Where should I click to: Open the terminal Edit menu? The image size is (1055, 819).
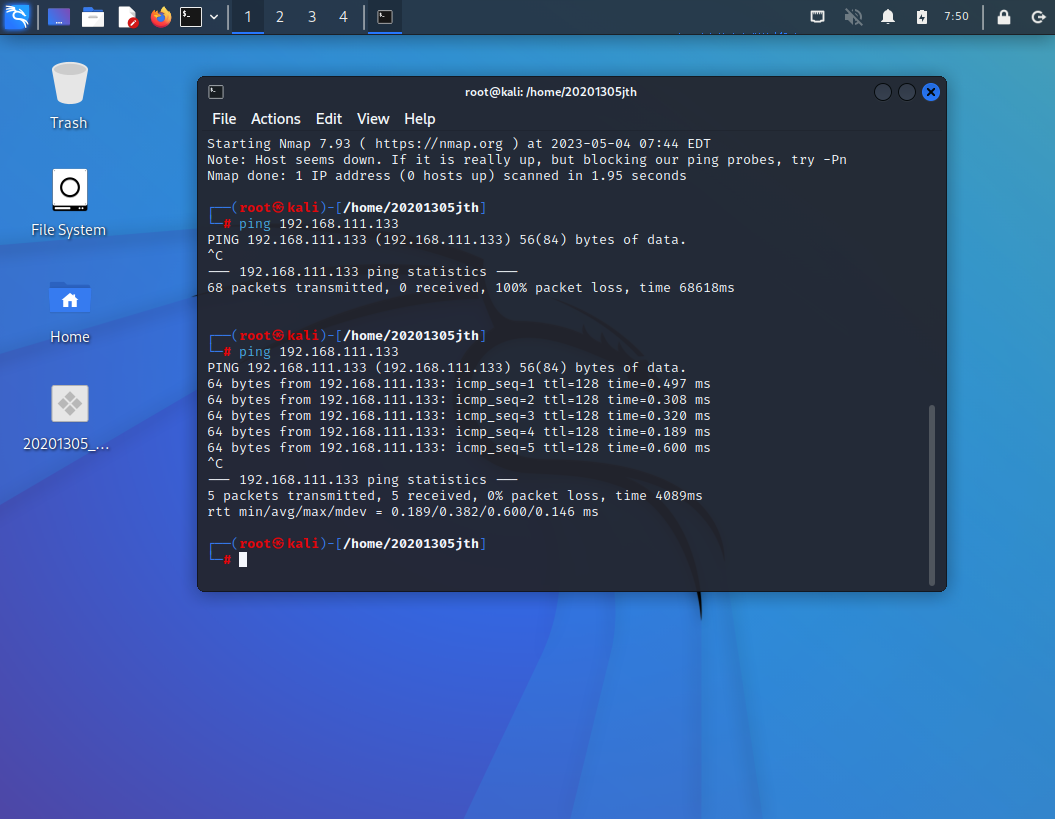coord(329,119)
